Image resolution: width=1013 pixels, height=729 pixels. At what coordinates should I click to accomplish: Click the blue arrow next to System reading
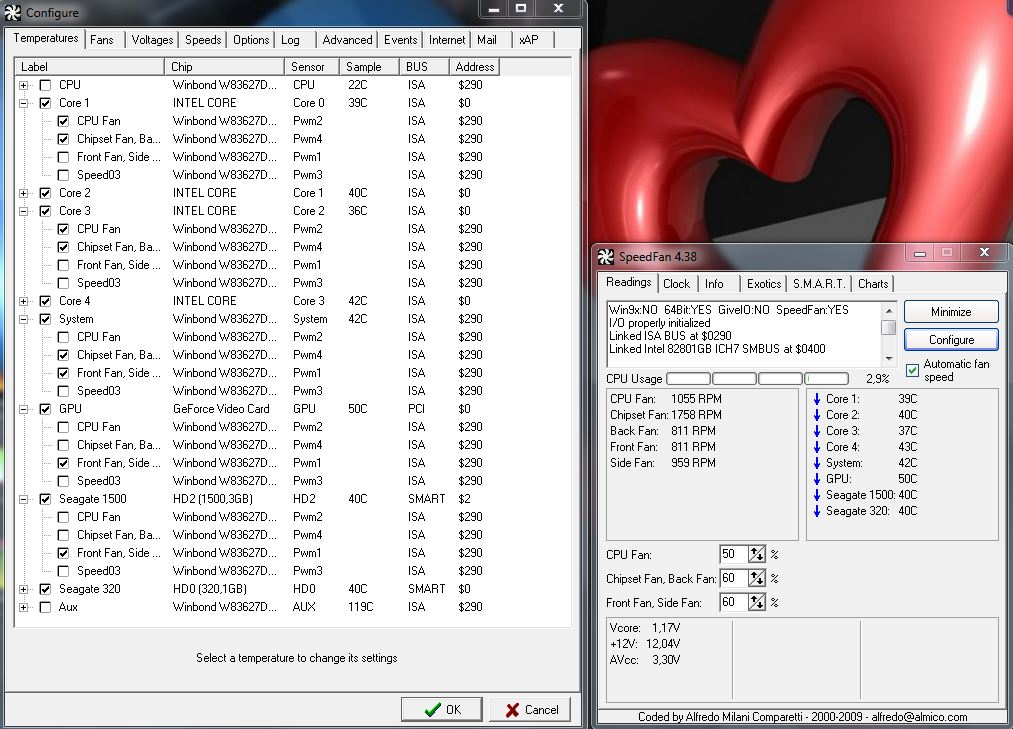816,463
